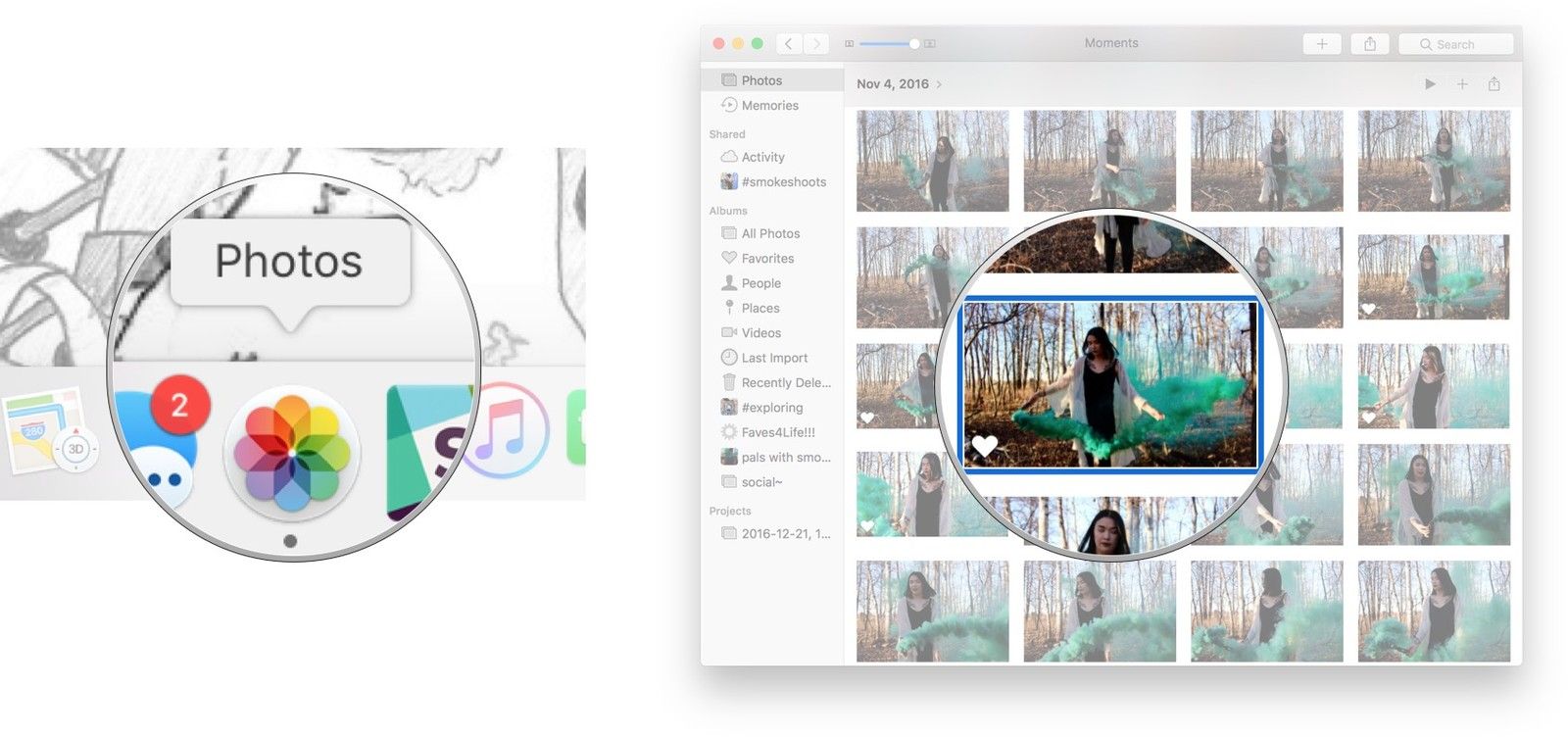Select the #smokeshoots shared album

(x=783, y=182)
